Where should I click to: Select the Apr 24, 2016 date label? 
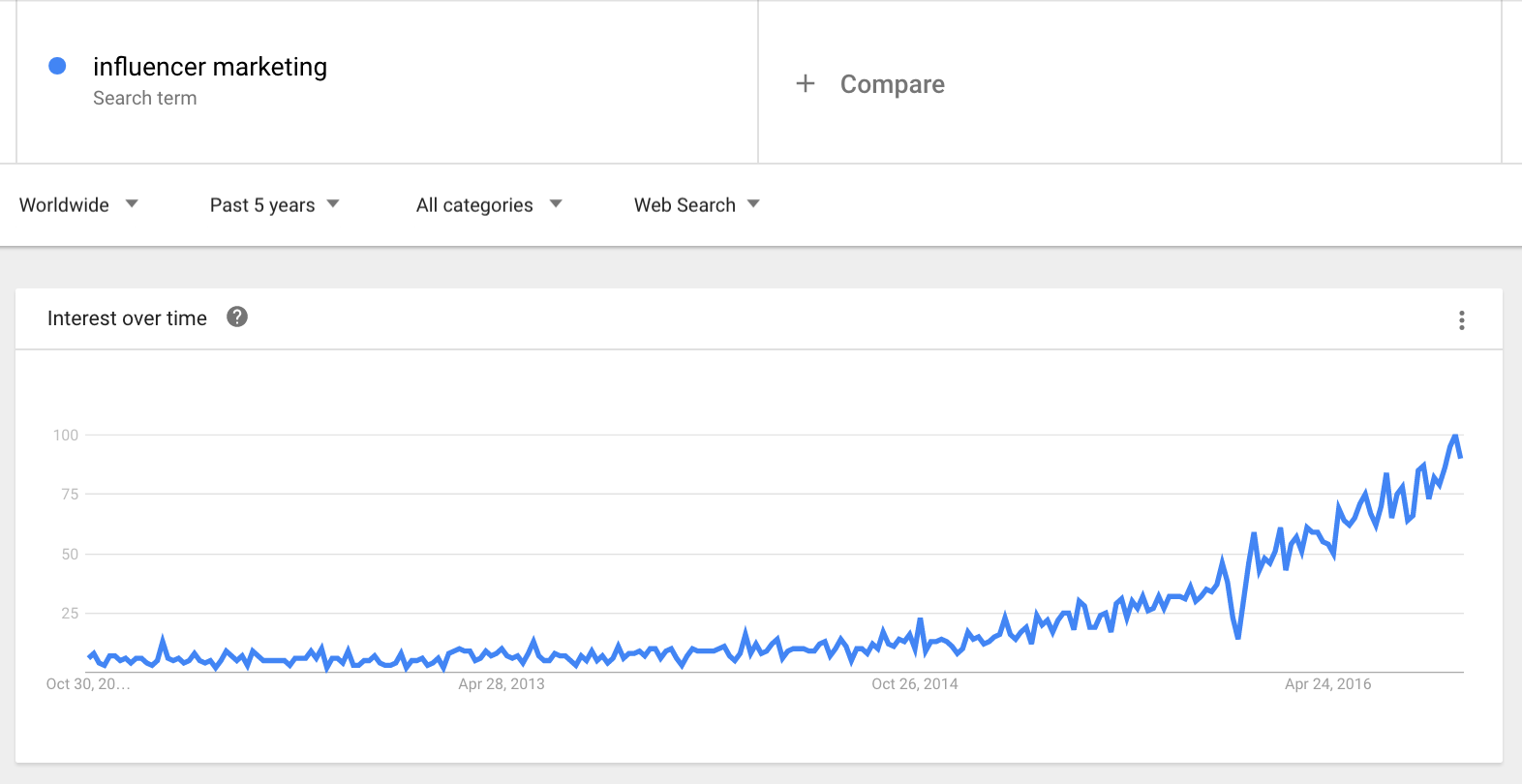click(x=1327, y=684)
